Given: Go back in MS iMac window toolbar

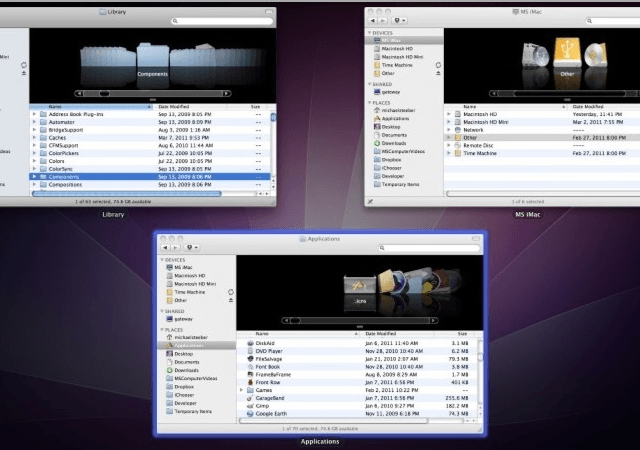Looking at the screenshot, I should click(373, 20).
